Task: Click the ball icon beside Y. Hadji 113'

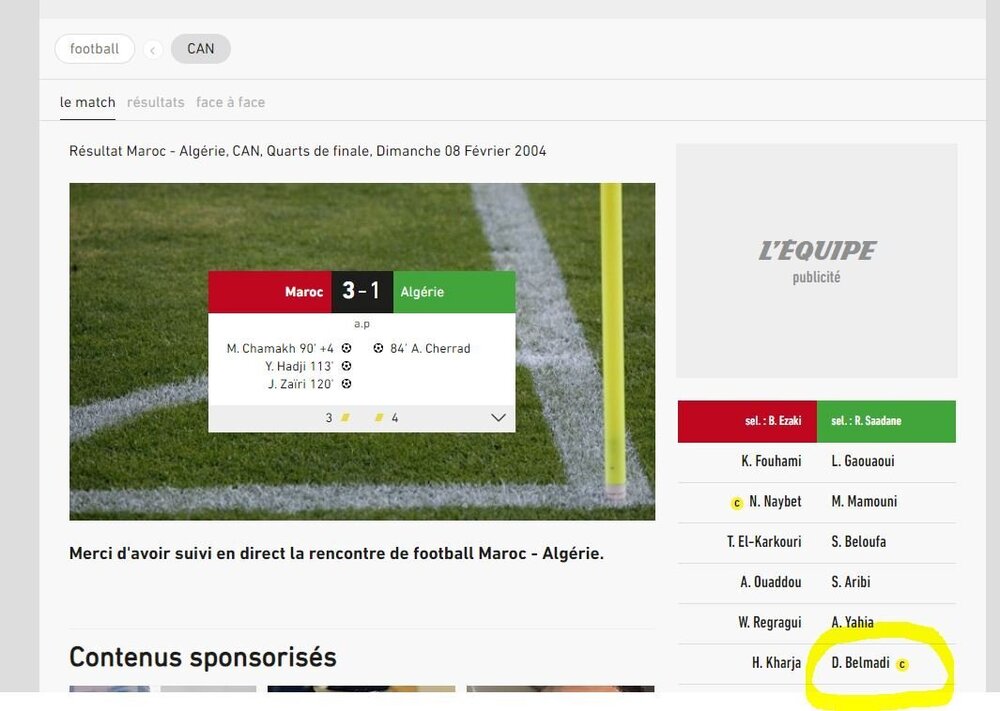Action: 346,366
